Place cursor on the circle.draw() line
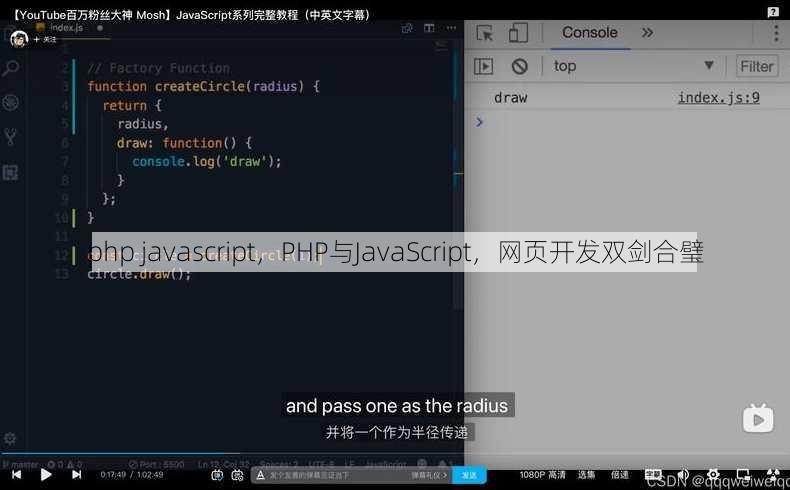The image size is (790, 490). [140, 274]
